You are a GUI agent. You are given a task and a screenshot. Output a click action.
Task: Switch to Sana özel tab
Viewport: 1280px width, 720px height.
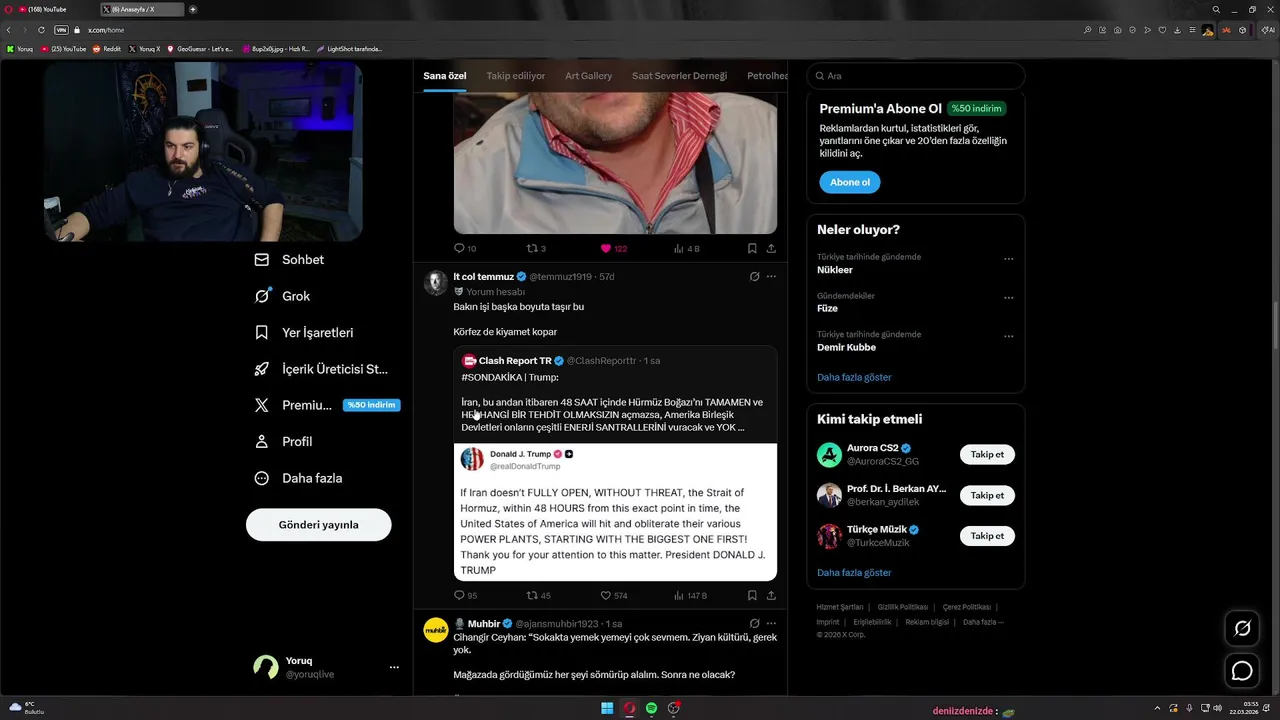click(445, 76)
